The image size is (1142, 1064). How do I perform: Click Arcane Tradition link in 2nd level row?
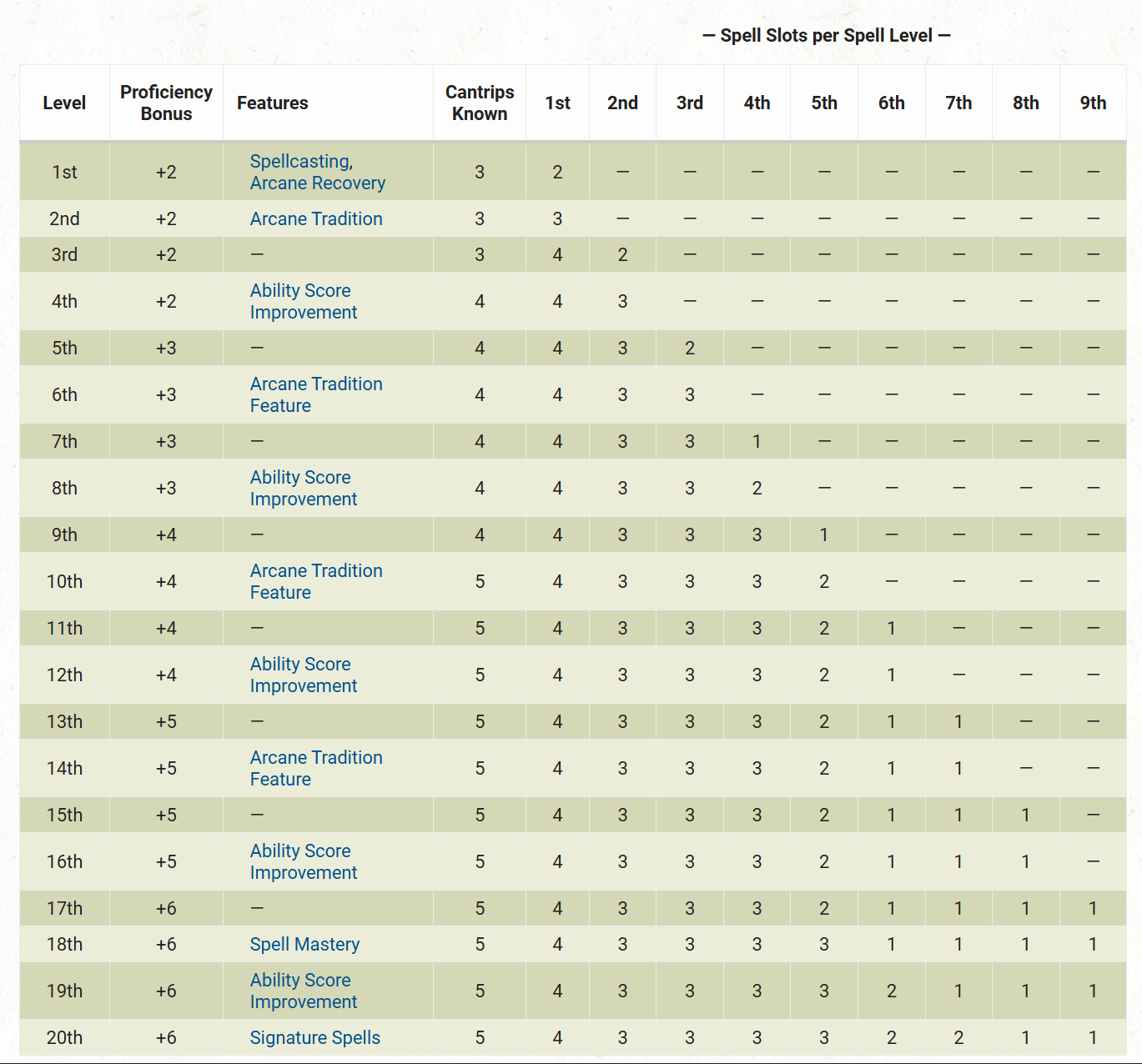(316, 218)
